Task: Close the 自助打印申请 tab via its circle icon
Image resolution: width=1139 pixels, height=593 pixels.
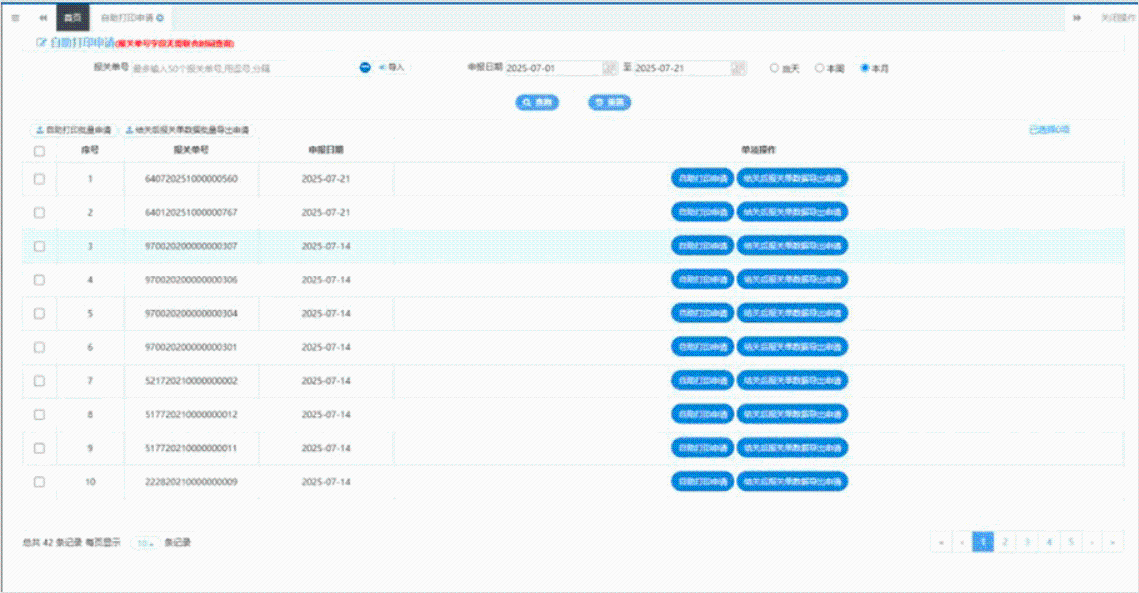Action: 160,17
